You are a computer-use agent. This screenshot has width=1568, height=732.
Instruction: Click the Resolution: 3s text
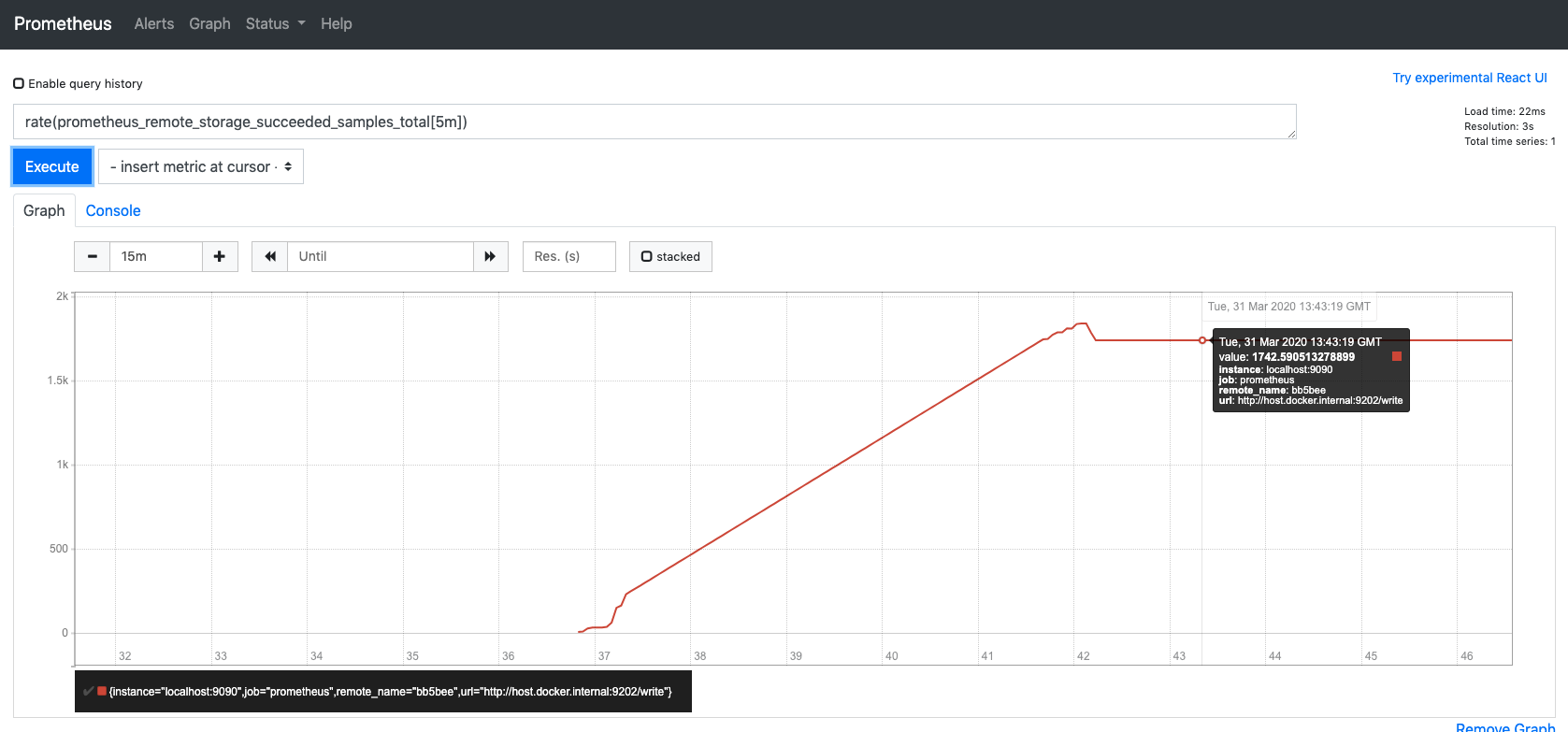coord(1499,126)
